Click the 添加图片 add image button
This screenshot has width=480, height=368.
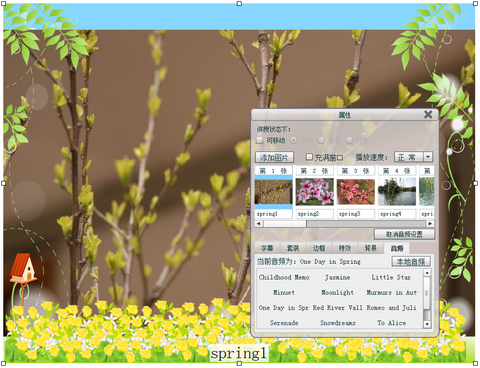point(274,157)
